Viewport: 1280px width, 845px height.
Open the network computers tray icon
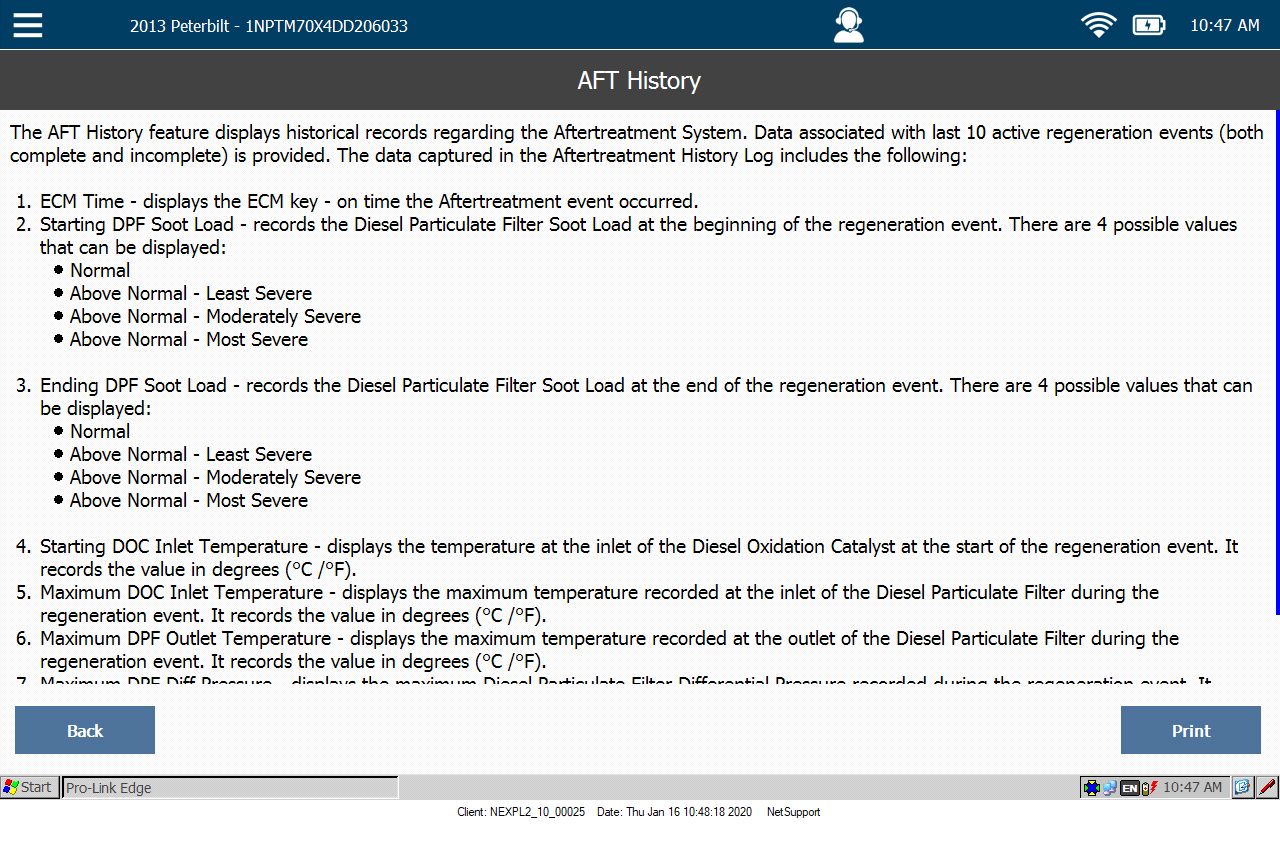pyautogui.click(x=1110, y=788)
